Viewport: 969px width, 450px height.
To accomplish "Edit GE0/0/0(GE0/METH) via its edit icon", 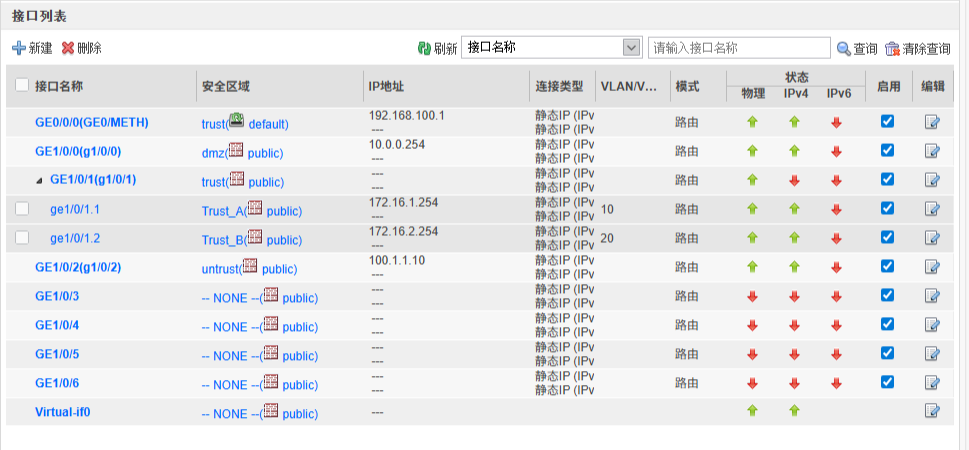I will pyautogui.click(x=932, y=122).
